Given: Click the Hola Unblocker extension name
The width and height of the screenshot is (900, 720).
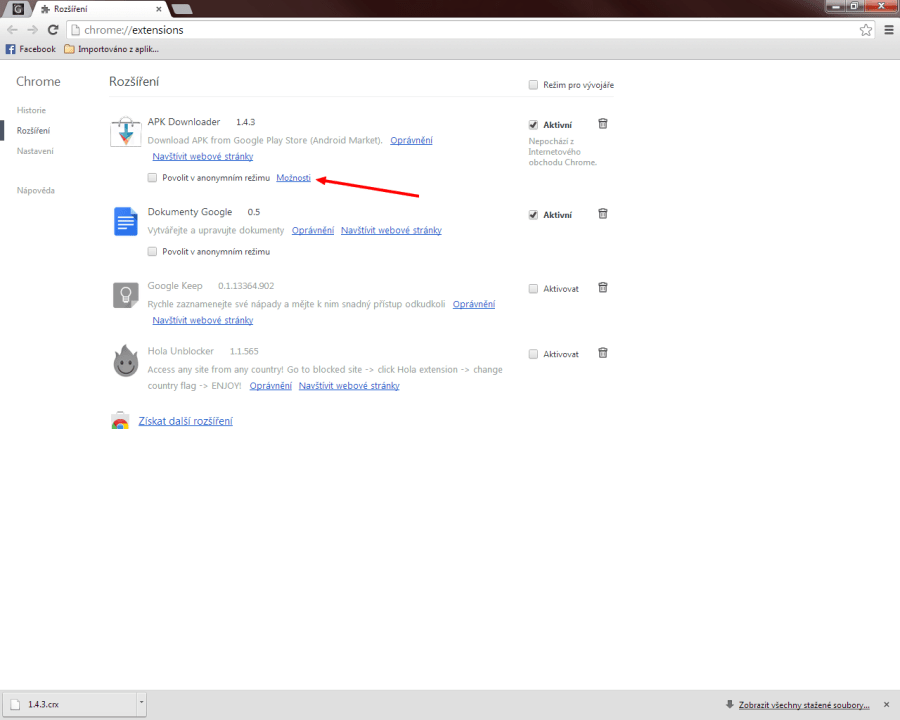Looking at the screenshot, I should click(x=181, y=351).
